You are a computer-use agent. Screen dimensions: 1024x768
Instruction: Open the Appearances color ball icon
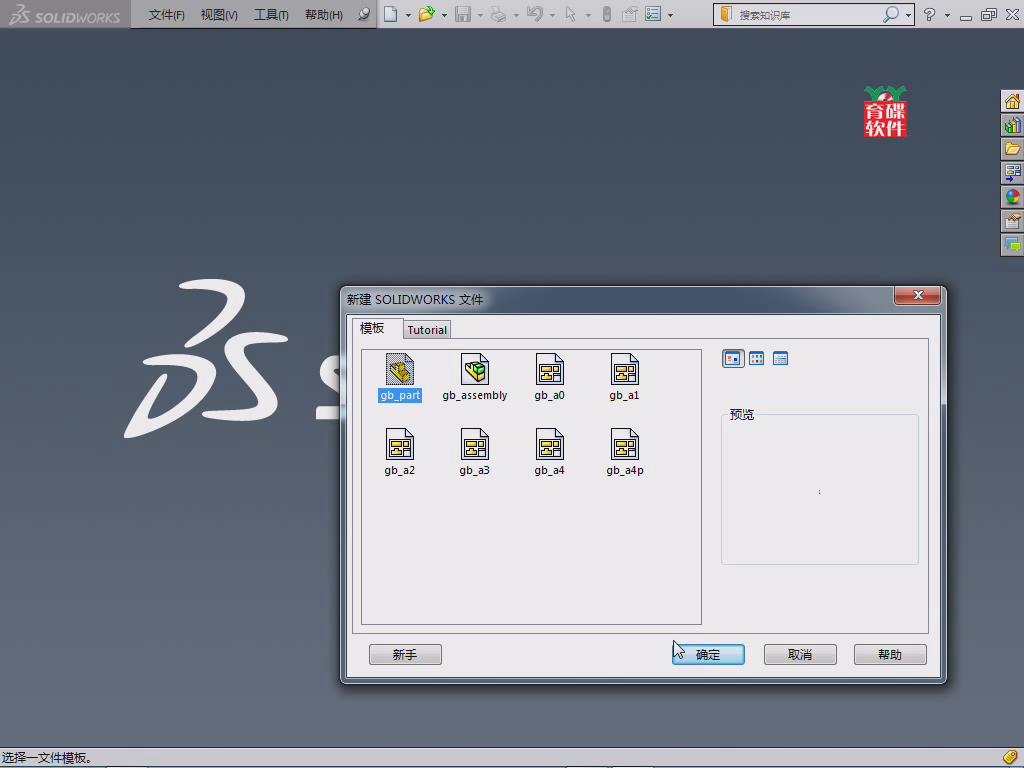point(1012,197)
